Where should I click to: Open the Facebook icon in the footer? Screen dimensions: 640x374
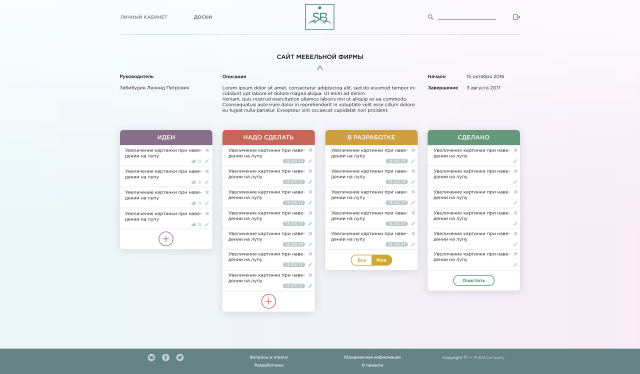point(166,358)
